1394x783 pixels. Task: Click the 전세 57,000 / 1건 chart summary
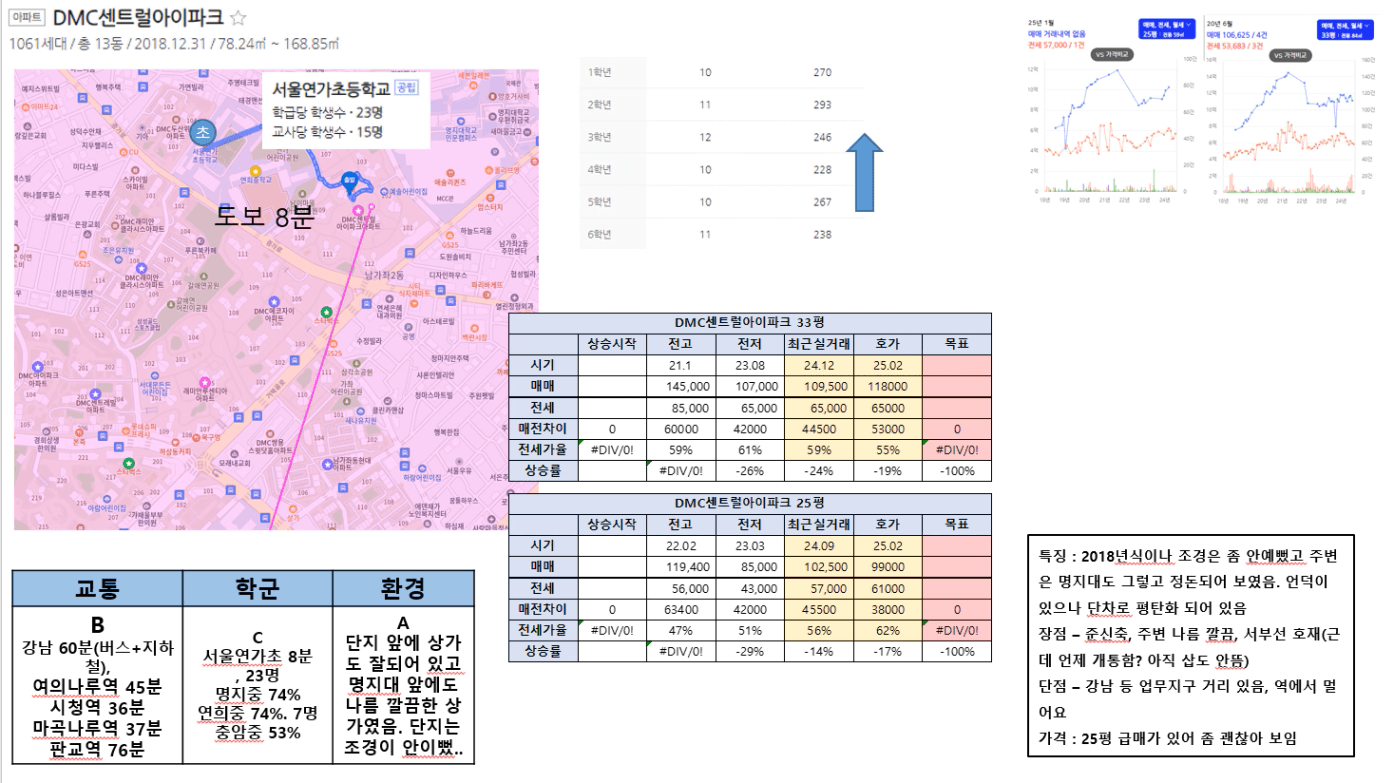(1056, 45)
